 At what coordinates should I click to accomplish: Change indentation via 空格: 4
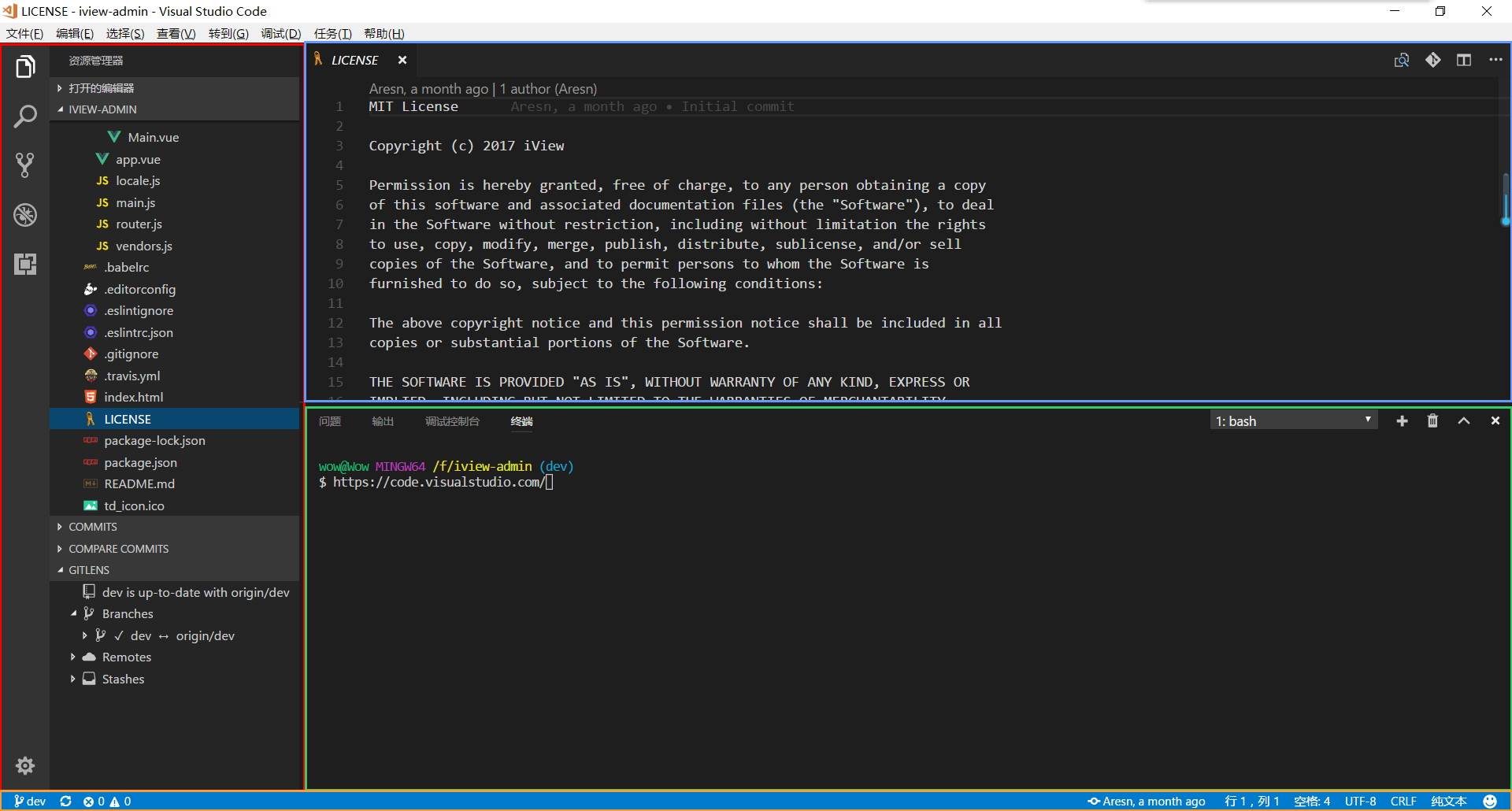[x=1312, y=801]
